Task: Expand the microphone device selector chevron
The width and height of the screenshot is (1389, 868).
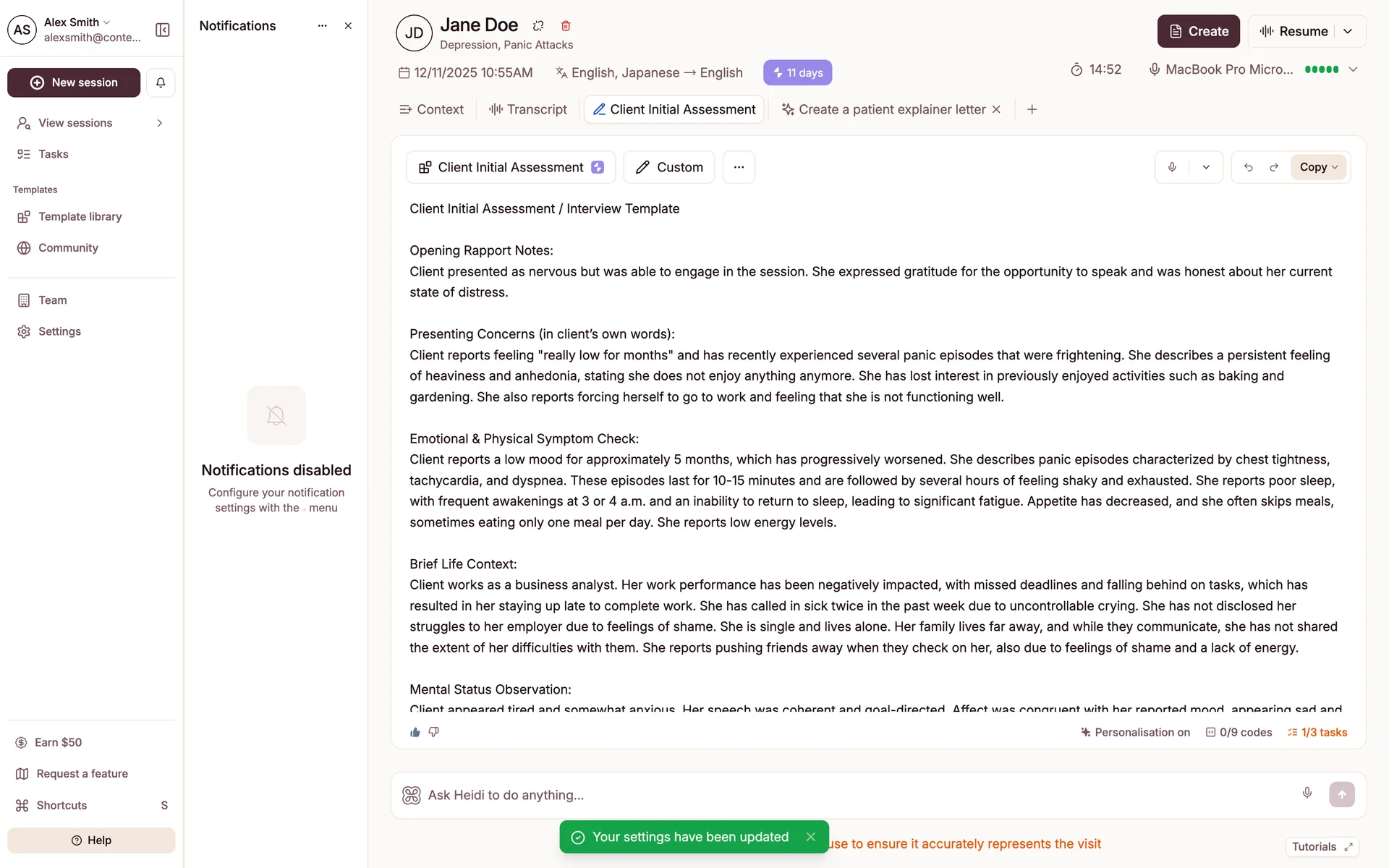Action: tap(1354, 69)
